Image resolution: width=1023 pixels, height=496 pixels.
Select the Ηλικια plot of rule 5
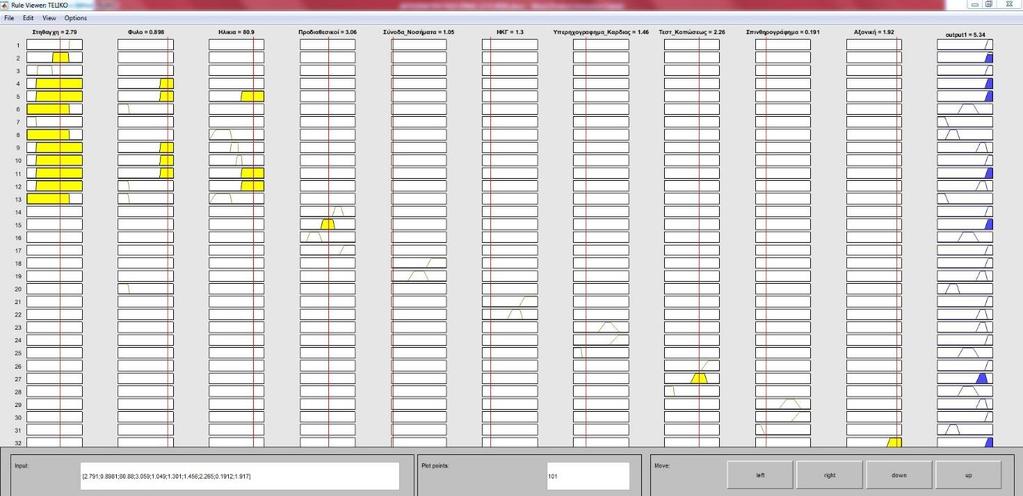click(237, 96)
